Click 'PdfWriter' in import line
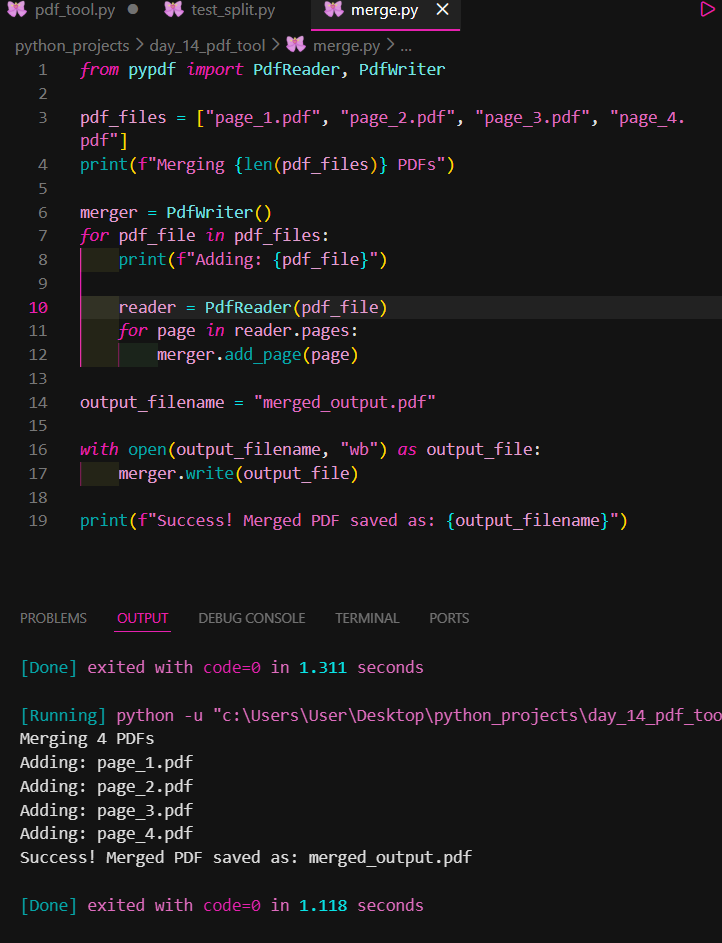722x943 pixels. click(402, 70)
